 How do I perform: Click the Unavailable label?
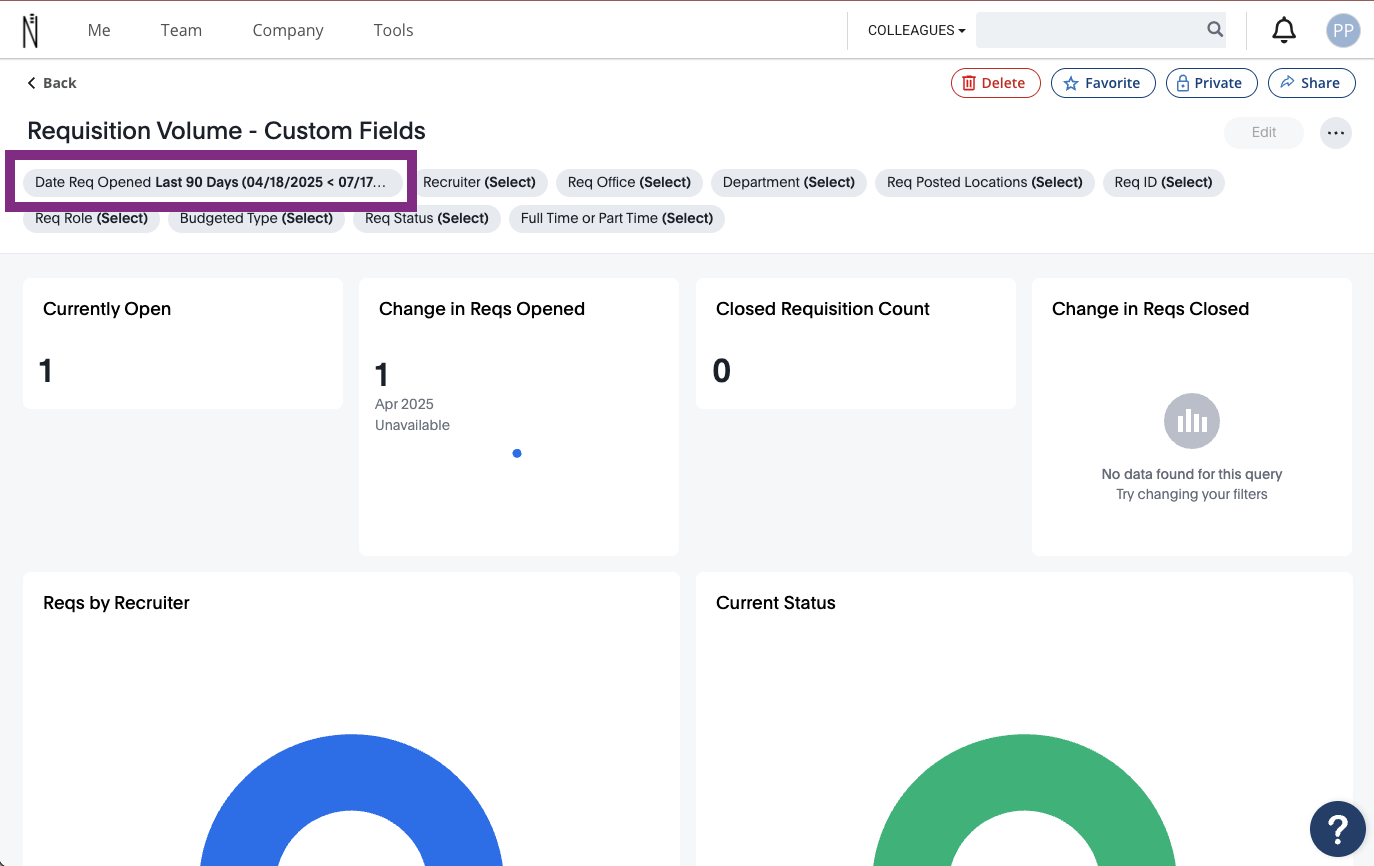tap(412, 425)
